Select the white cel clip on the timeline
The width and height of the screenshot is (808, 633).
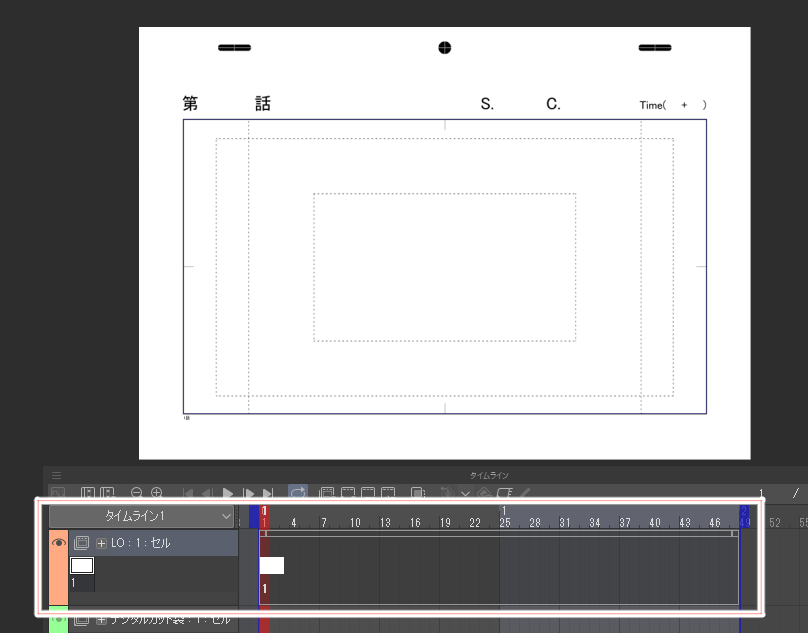coord(272,565)
